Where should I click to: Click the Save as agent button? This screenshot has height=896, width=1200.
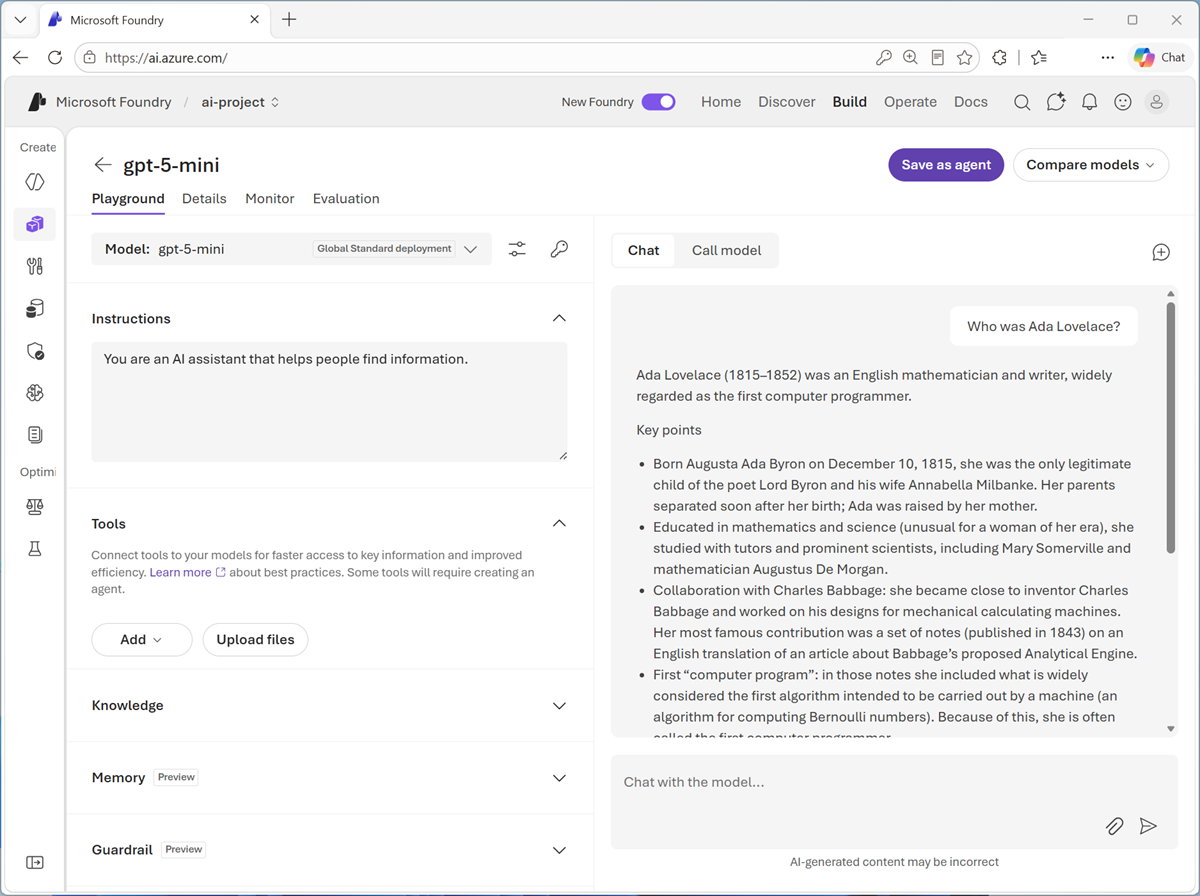pyautogui.click(x=946, y=165)
